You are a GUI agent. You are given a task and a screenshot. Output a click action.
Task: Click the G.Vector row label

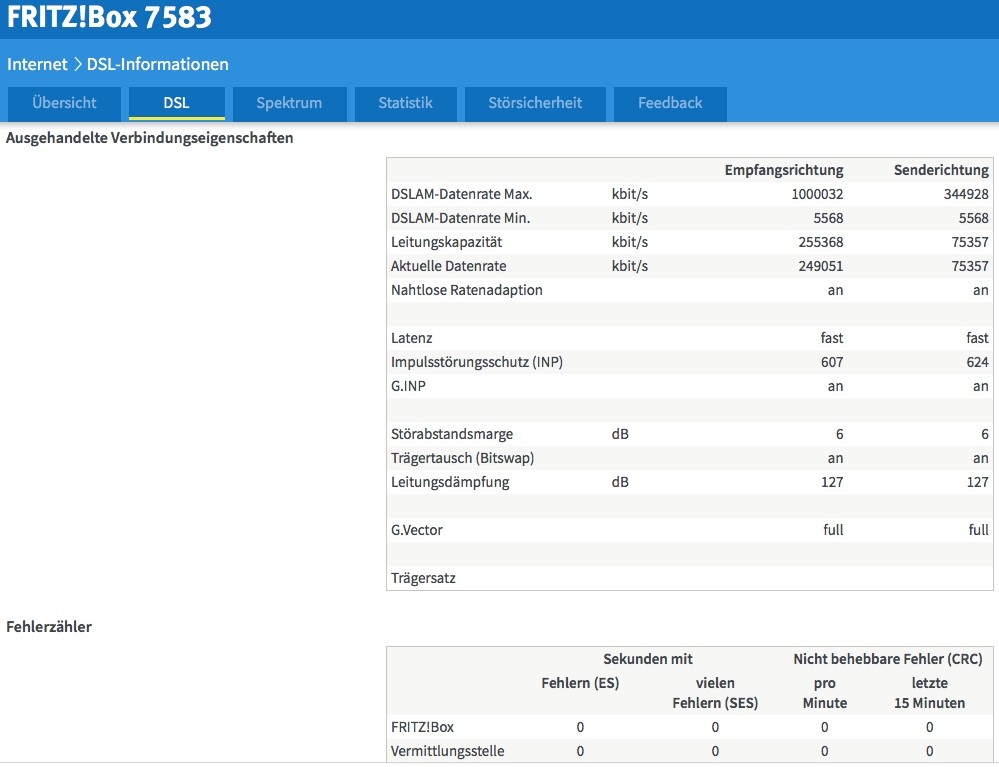pyautogui.click(x=417, y=530)
